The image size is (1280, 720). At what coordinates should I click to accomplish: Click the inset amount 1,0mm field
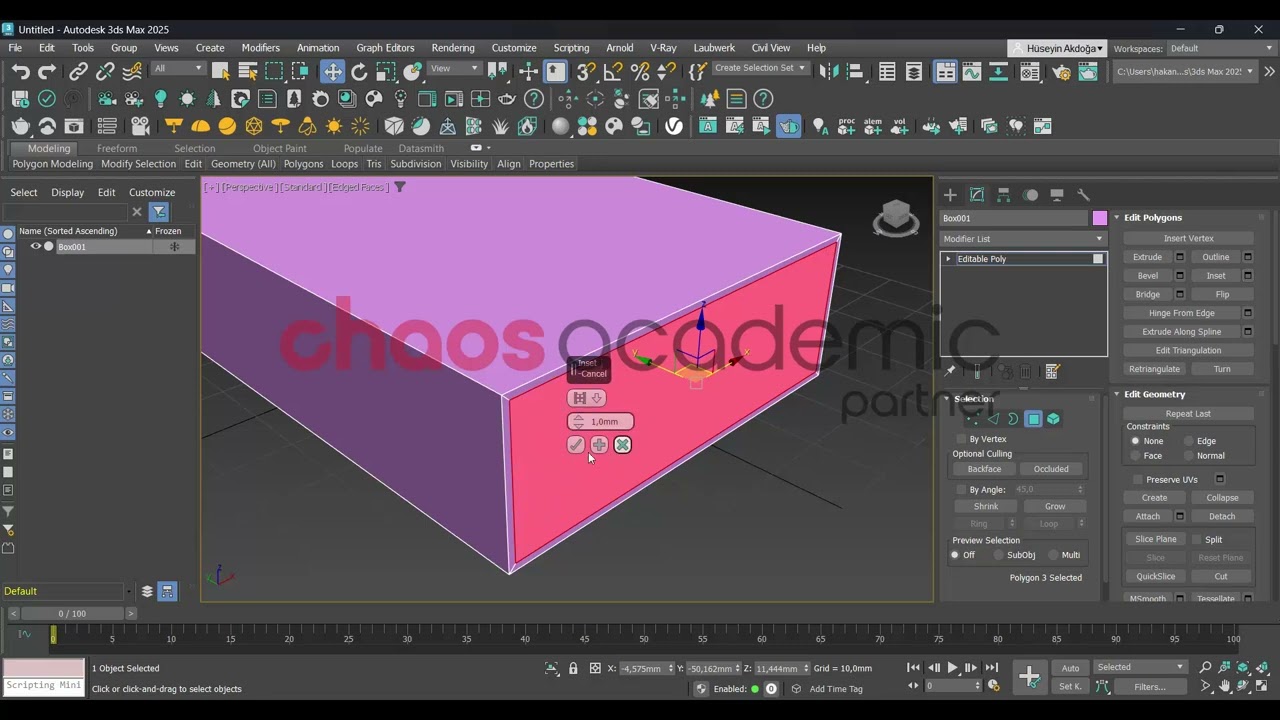click(x=600, y=422)
